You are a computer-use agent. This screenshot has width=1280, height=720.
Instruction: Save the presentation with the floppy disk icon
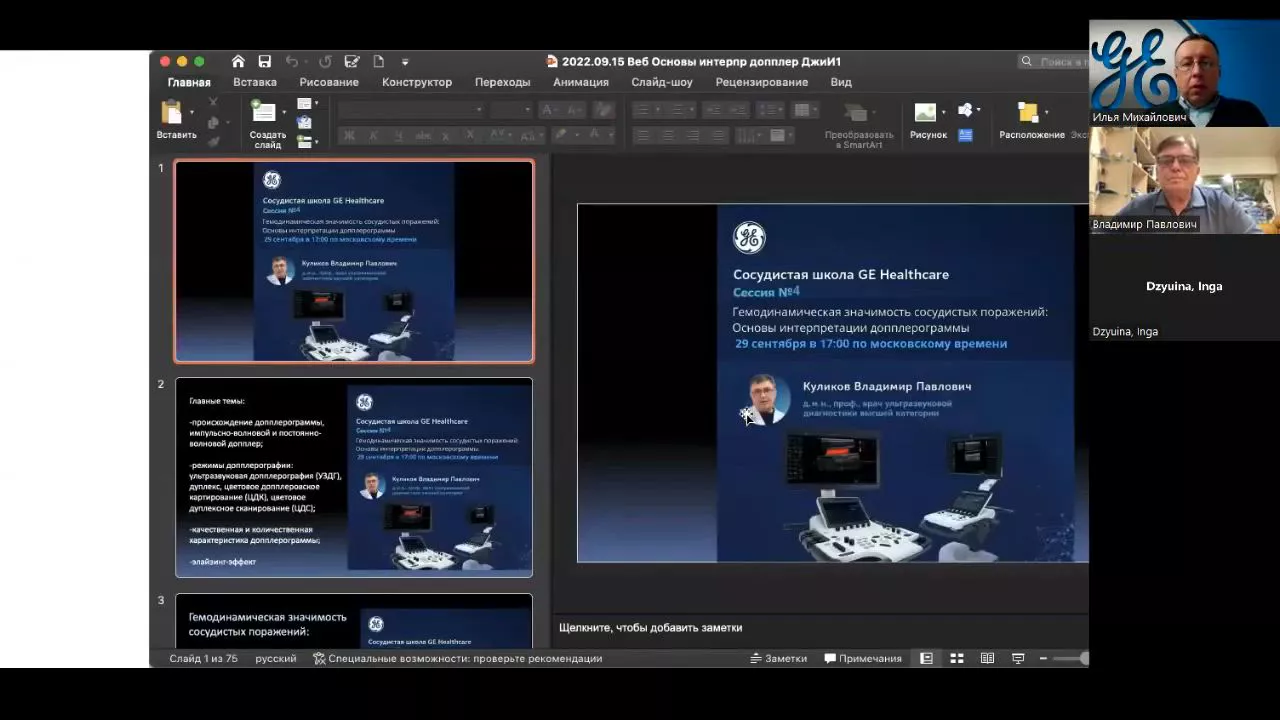265,61
